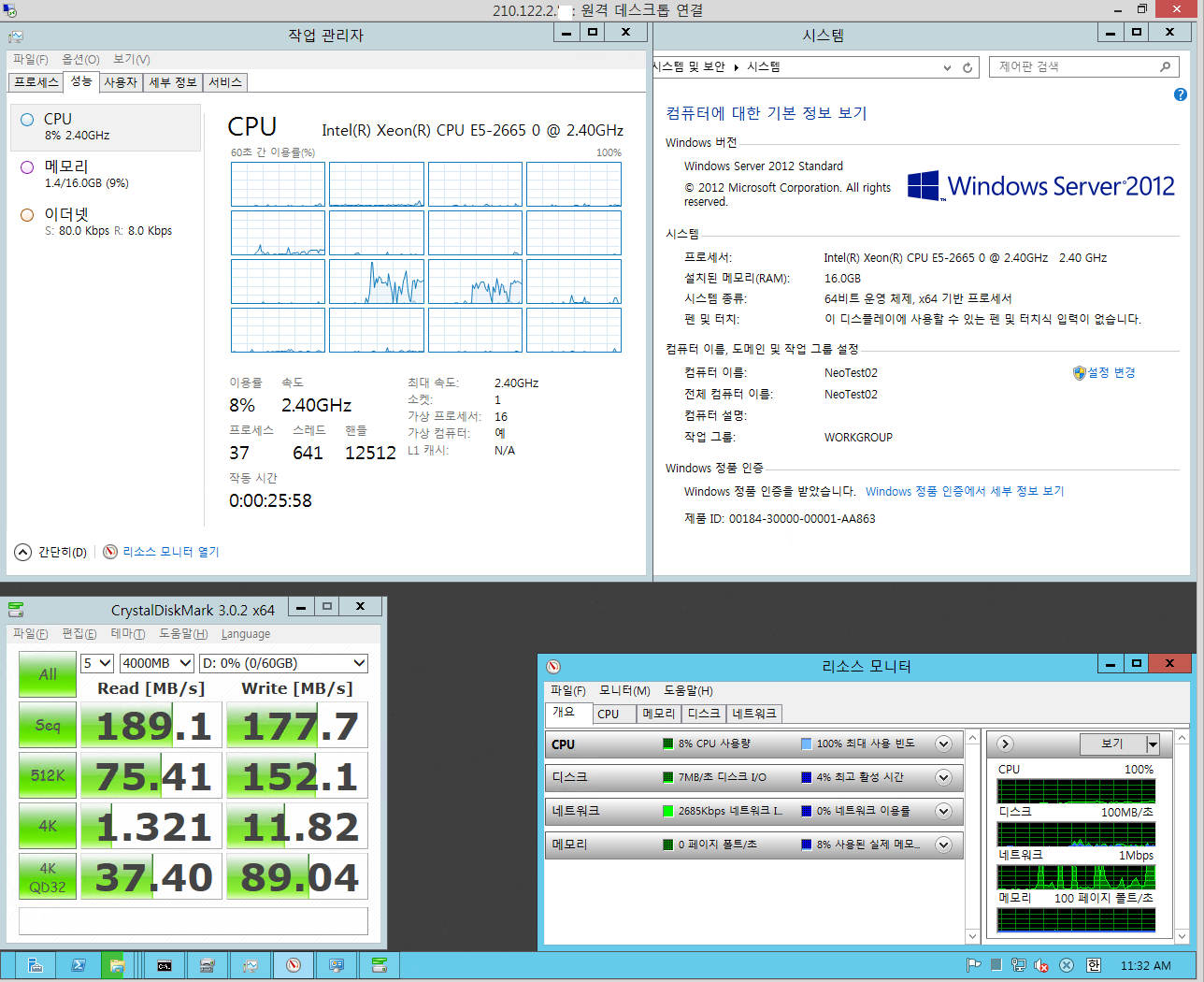Open test size dropdown showing 4000MB
The height and width of the screenshot is (982, 1204).
[x=157, y=663]
